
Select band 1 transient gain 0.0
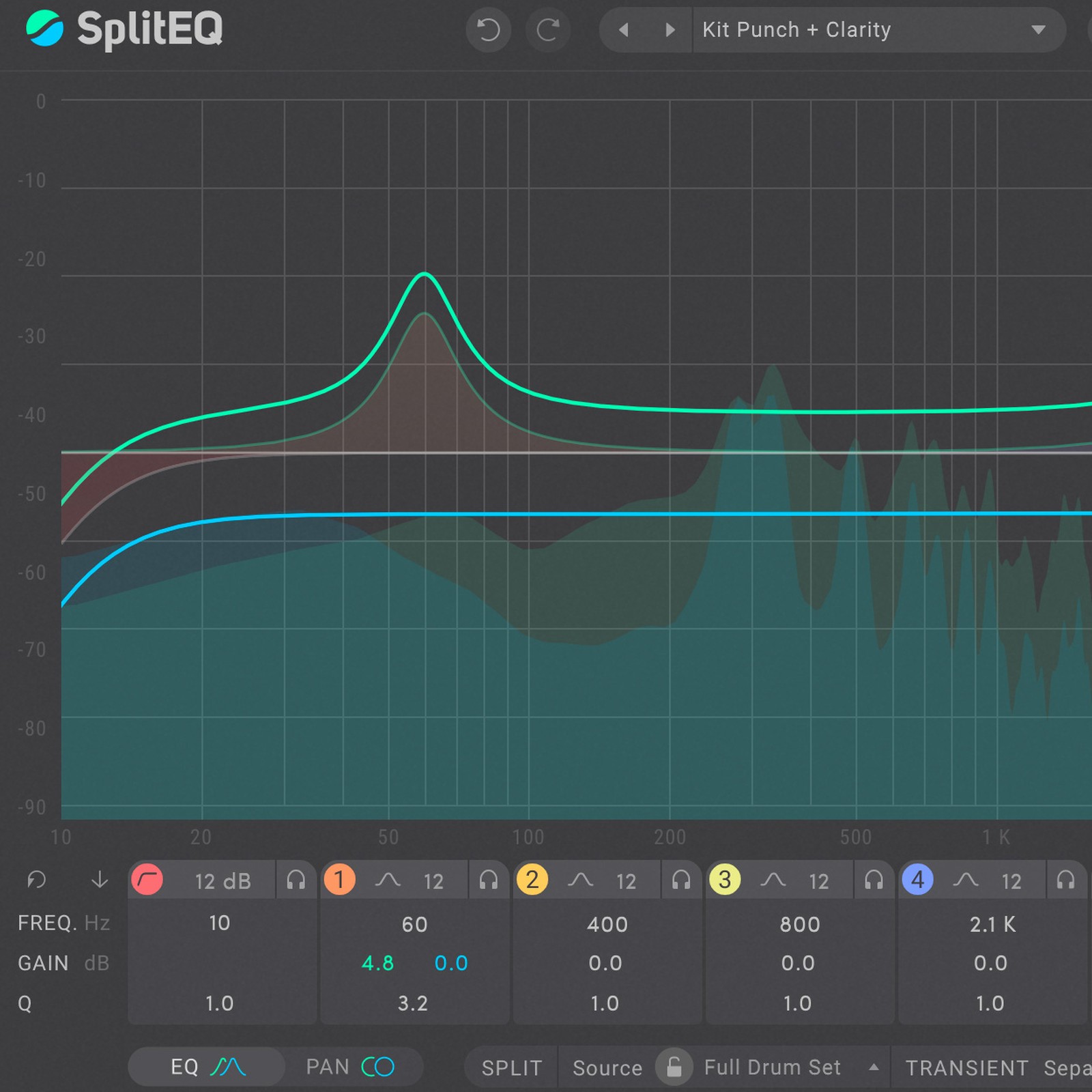coord(451,963)
